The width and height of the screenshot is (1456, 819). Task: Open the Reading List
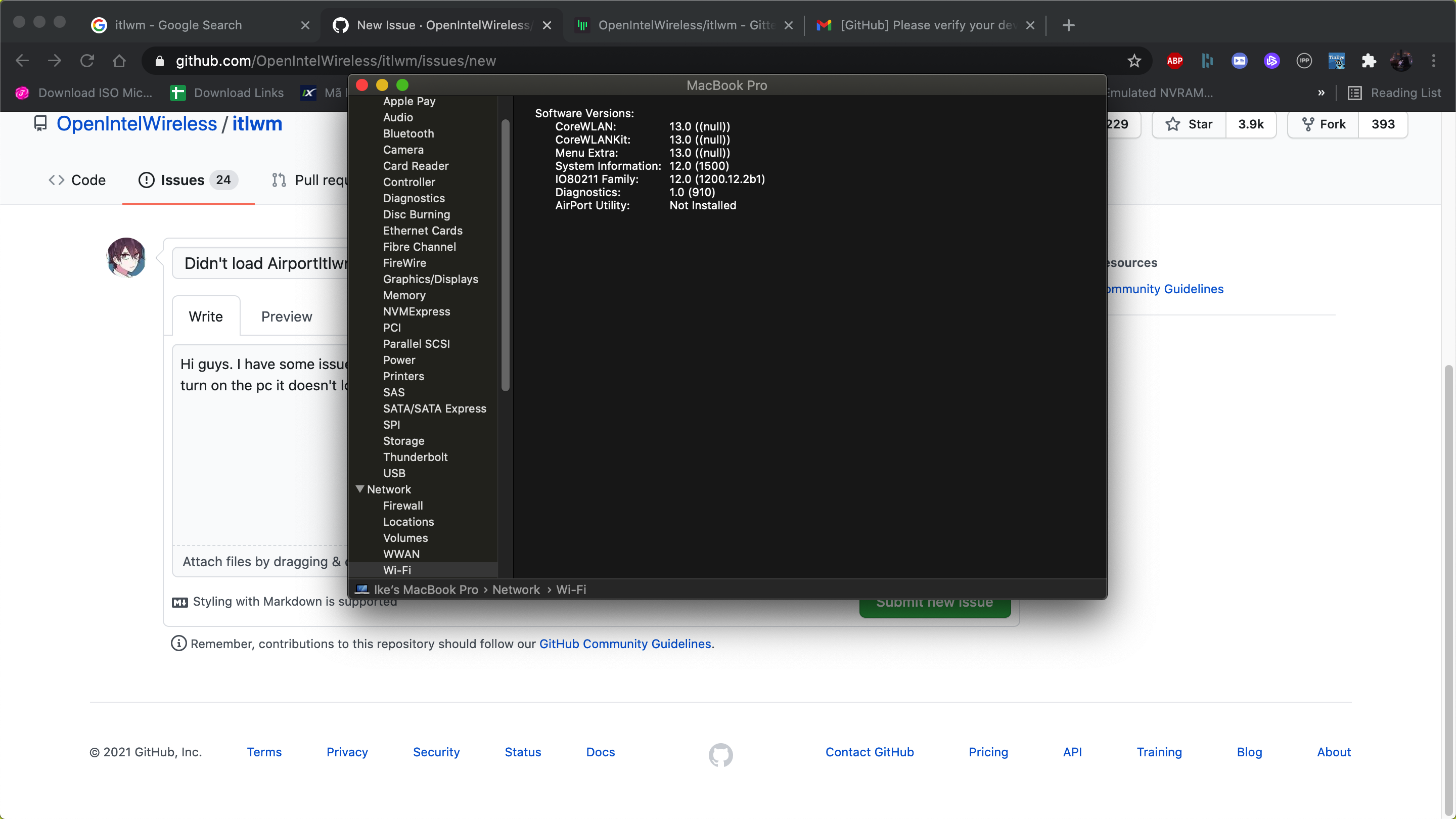[1395, 93]
